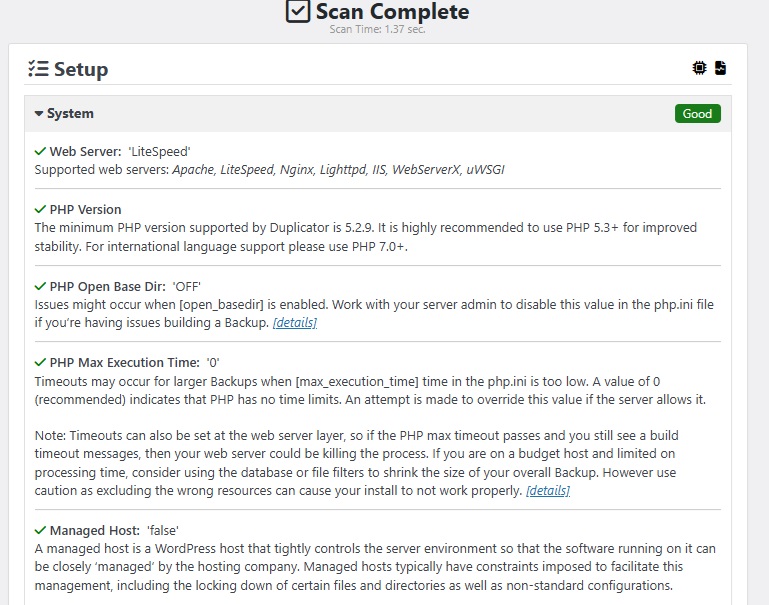
Task: Click the green check beside Managed Host
Action: pos(40,530)
